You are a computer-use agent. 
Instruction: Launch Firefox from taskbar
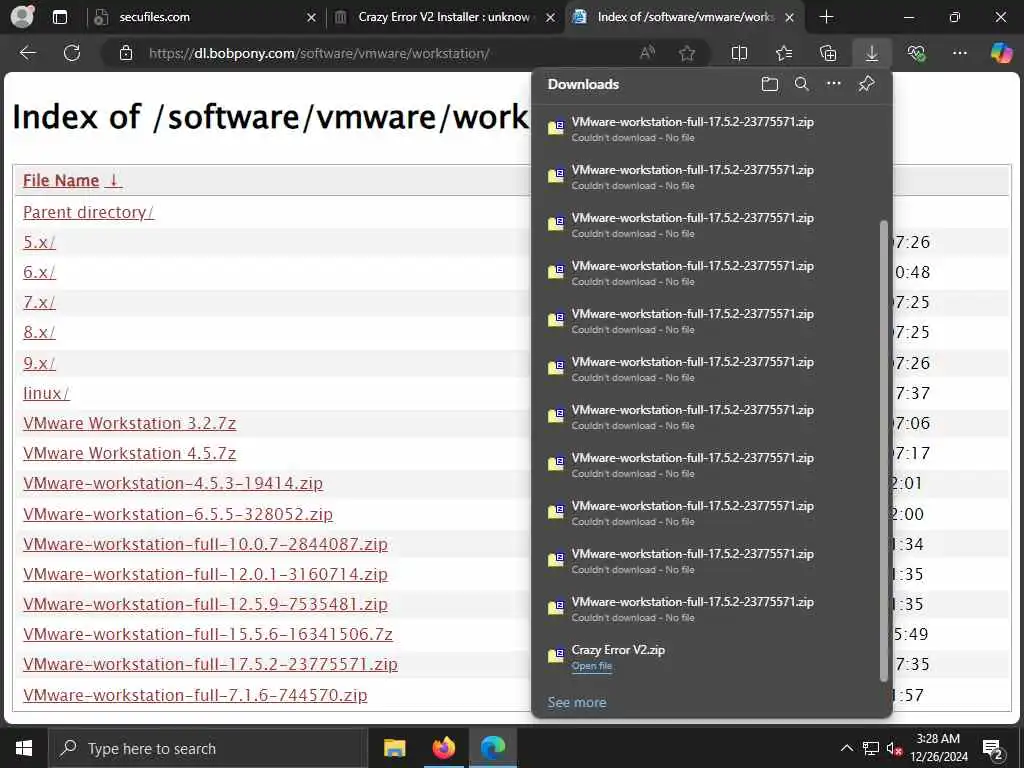click(443, 748)
